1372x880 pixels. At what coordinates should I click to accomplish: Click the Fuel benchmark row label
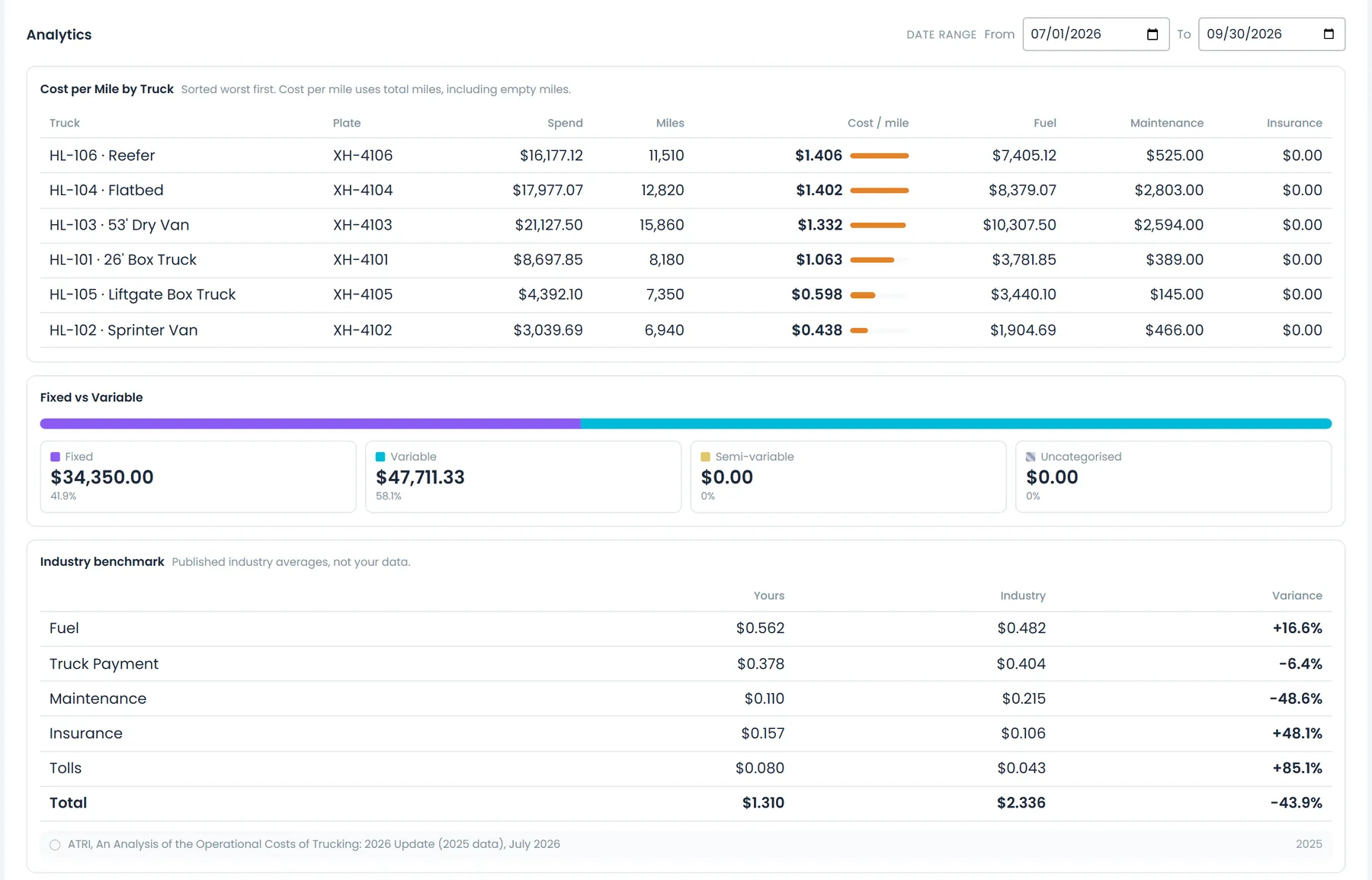pos(64,628)
